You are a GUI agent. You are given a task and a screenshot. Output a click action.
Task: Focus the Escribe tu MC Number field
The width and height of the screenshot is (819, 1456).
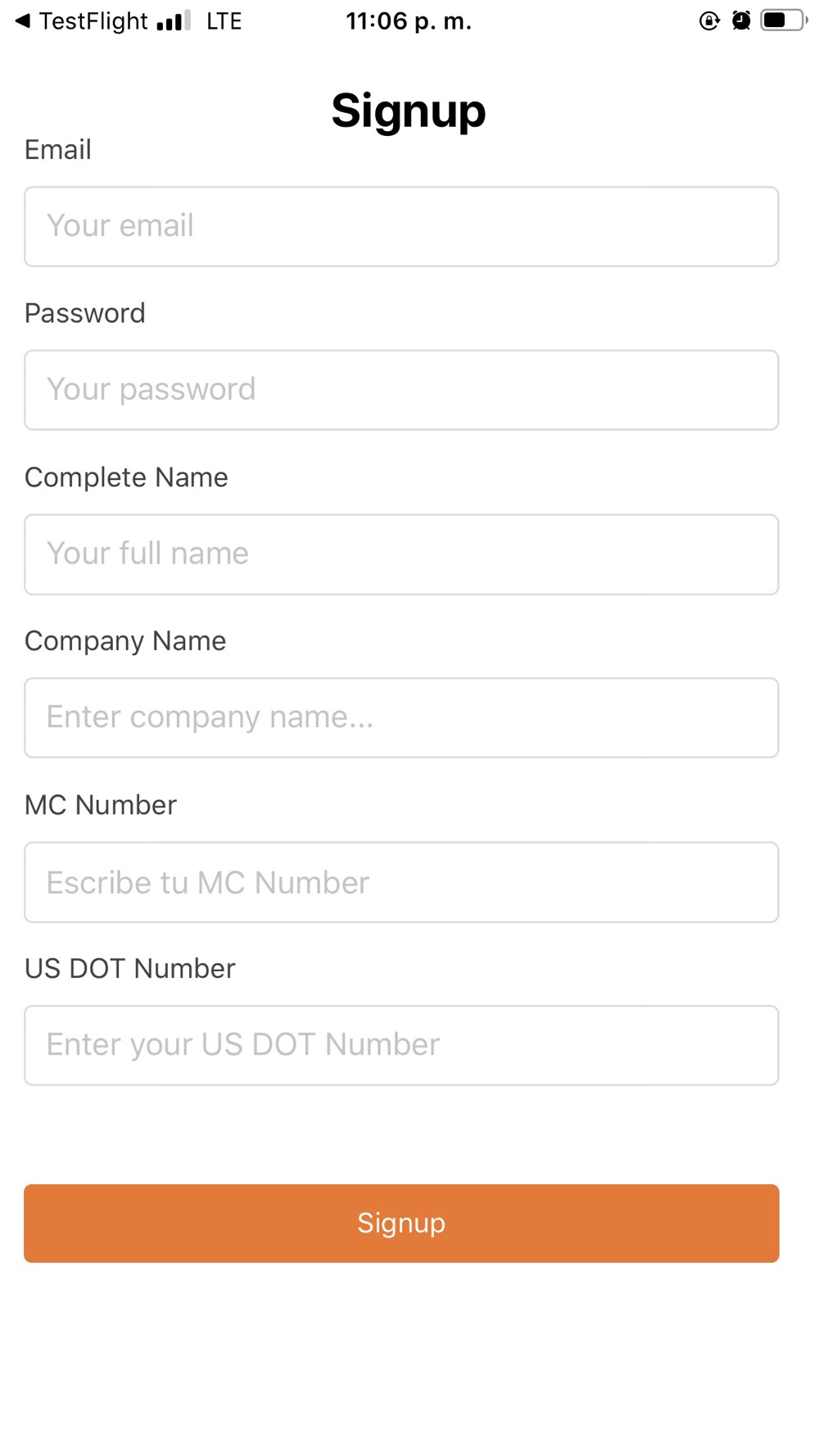401,882
